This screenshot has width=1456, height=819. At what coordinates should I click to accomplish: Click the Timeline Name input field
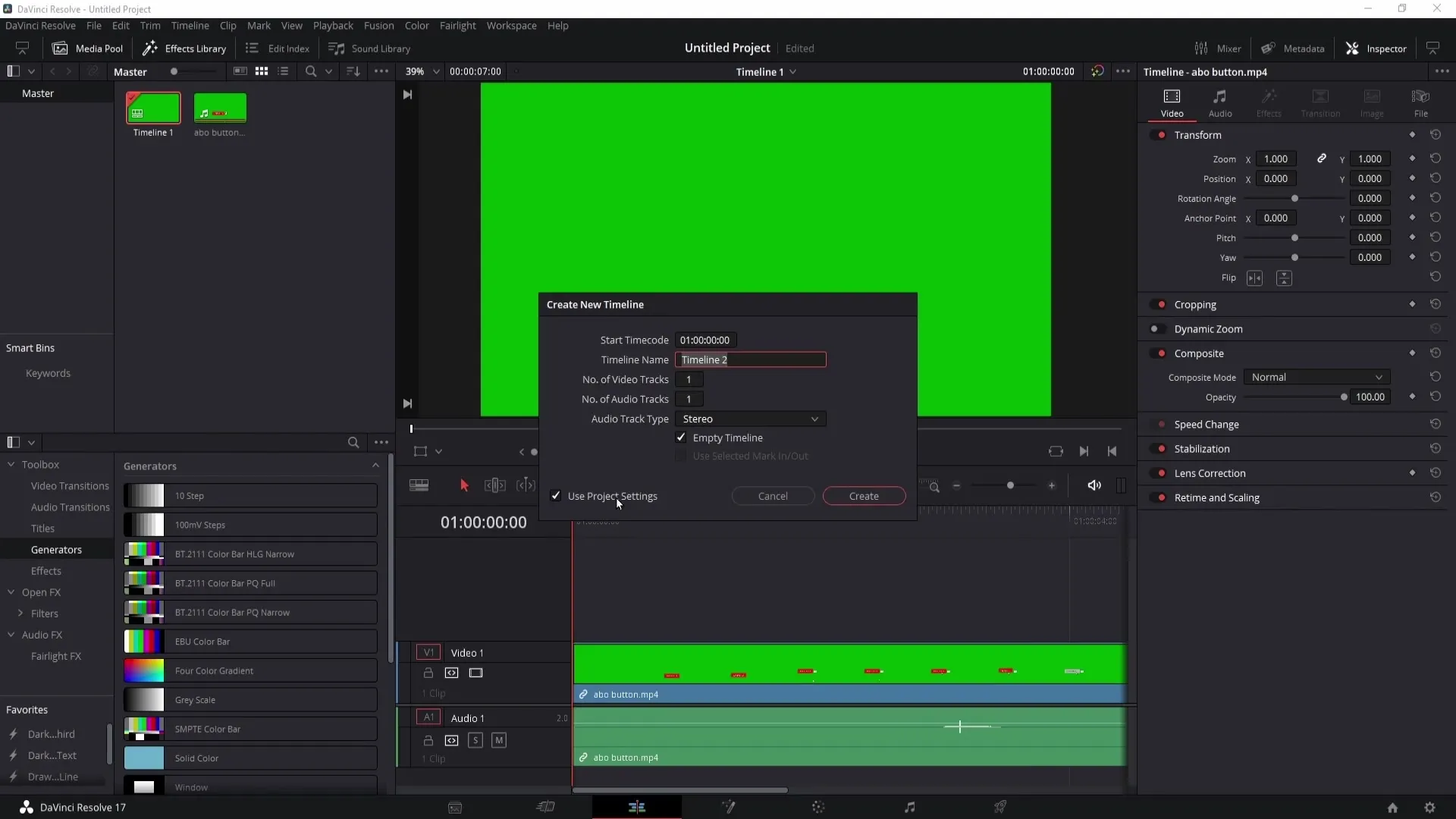tap(750, 359)
